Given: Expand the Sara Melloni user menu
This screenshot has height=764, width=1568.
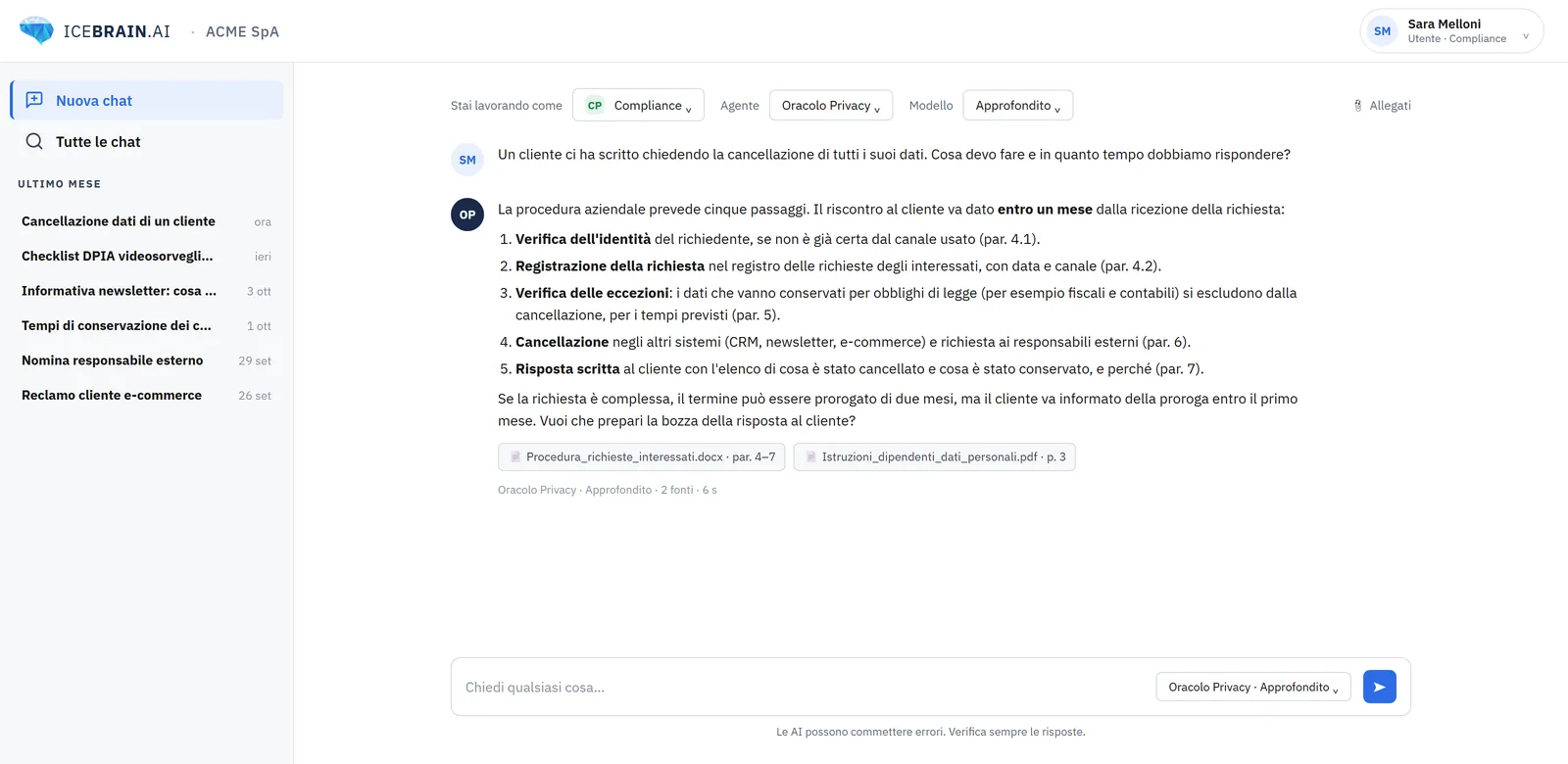Looking at the screenshot, I should click(x=1452, y=31).
